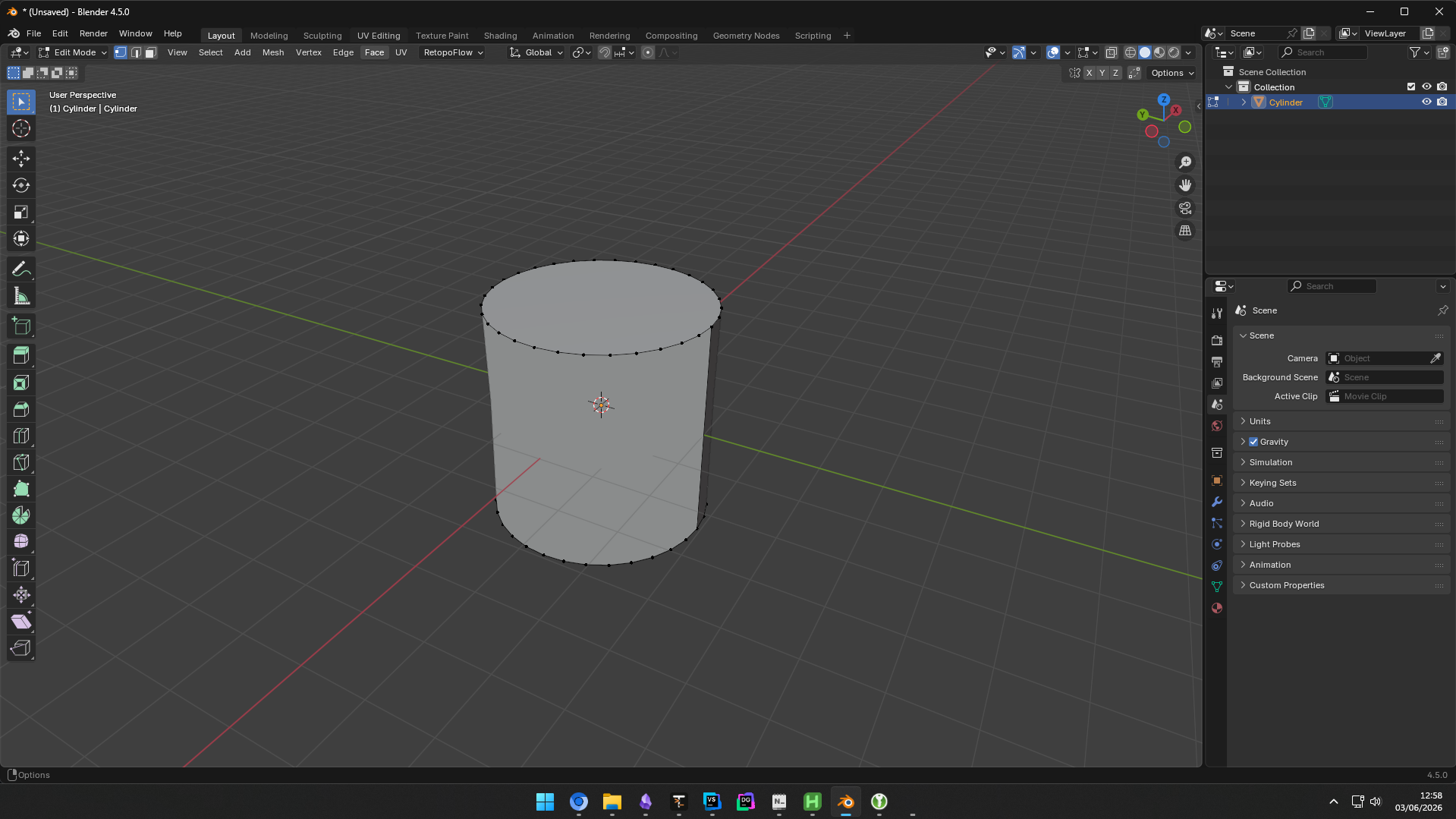Viewport: 1456px width, 819px height.
Task: Toggle camera view icon in viewport
Action: coord(1185,208)
